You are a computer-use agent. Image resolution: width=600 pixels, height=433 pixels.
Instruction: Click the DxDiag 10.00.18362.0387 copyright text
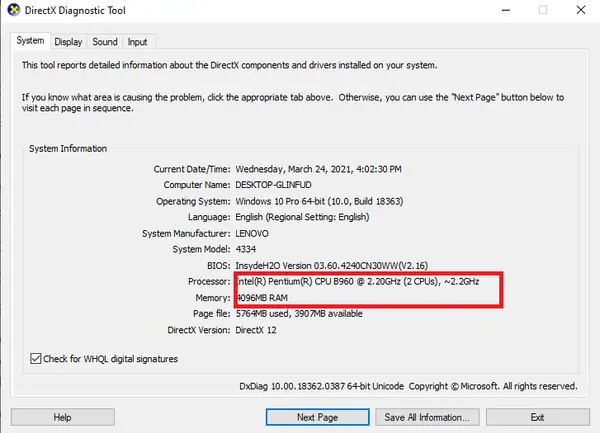coord(408,386)
